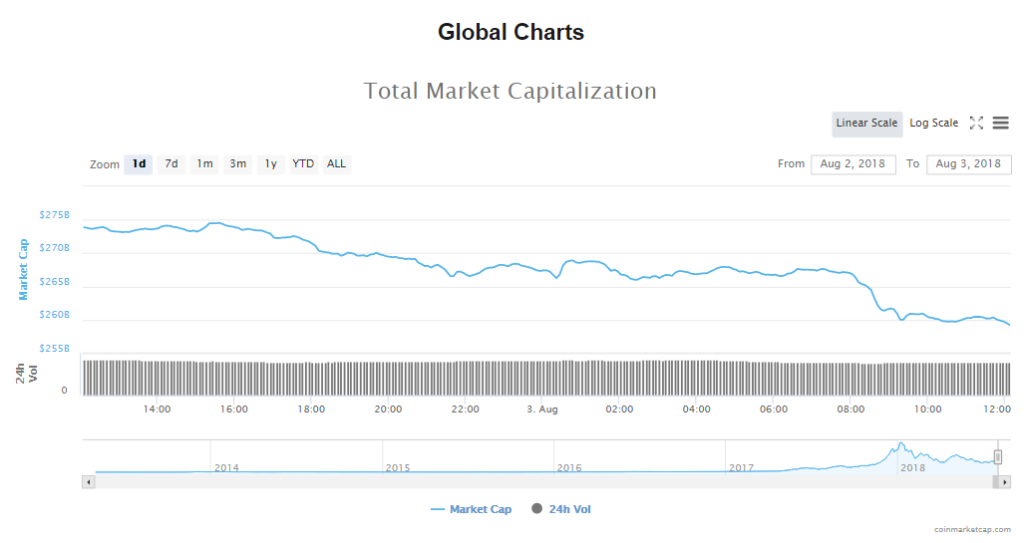
Task: Select the 1d zoom range
Action: pos(139,164)
